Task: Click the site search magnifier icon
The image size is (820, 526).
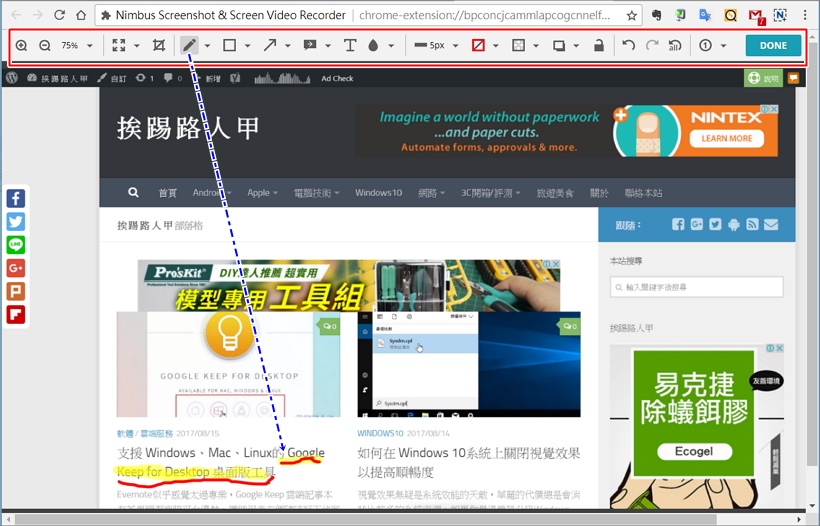Action: [x=133, y=192]
